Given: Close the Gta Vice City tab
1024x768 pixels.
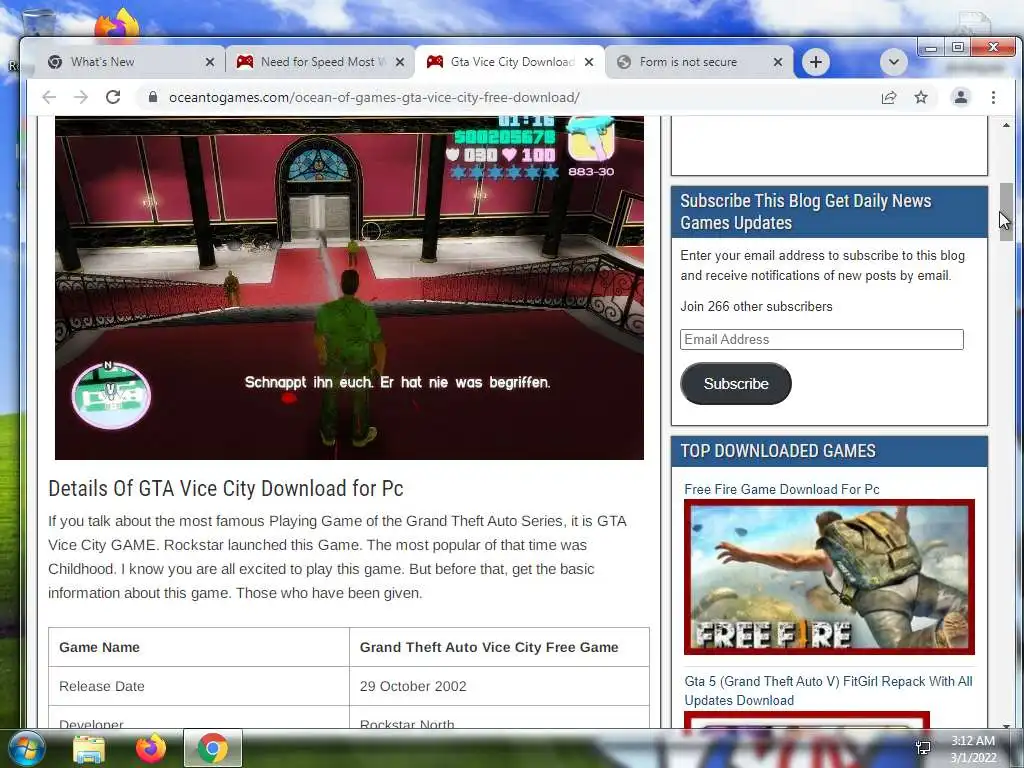Looking at the screenshot, I should [589, 62].
